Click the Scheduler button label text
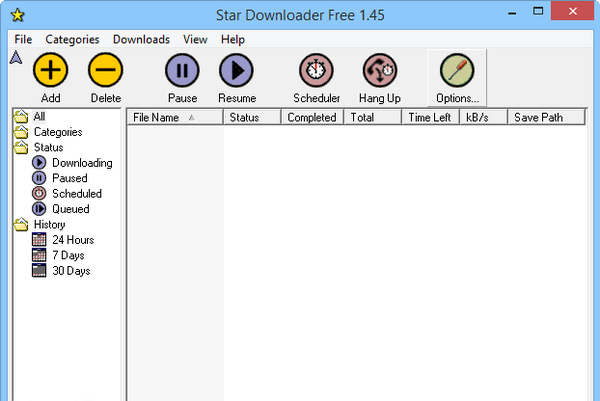Image resolution: width=600 pixels, height=401 pixels. (x=316, y=98)
